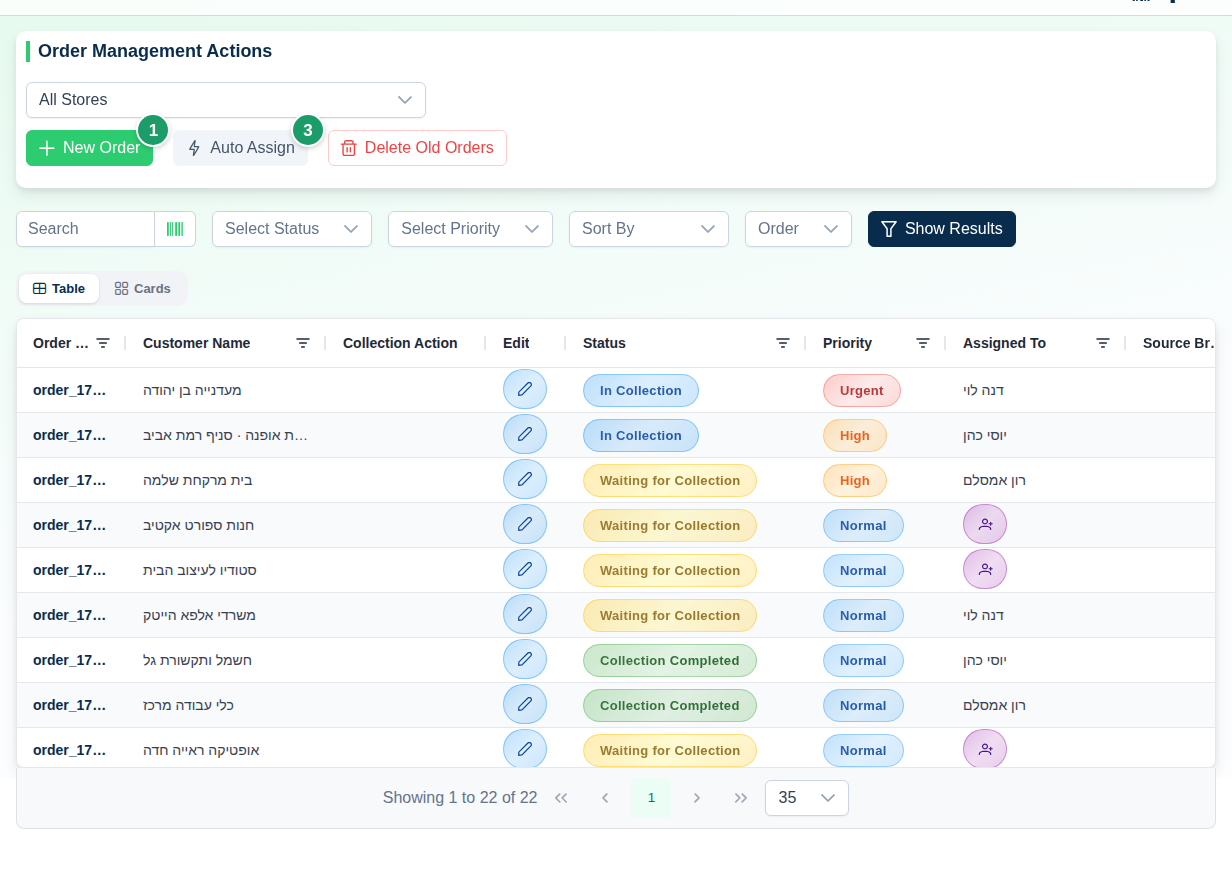Click the barcode scanner icon beside Search
Screen dimensions: 1232x875
tap(175, 229)
